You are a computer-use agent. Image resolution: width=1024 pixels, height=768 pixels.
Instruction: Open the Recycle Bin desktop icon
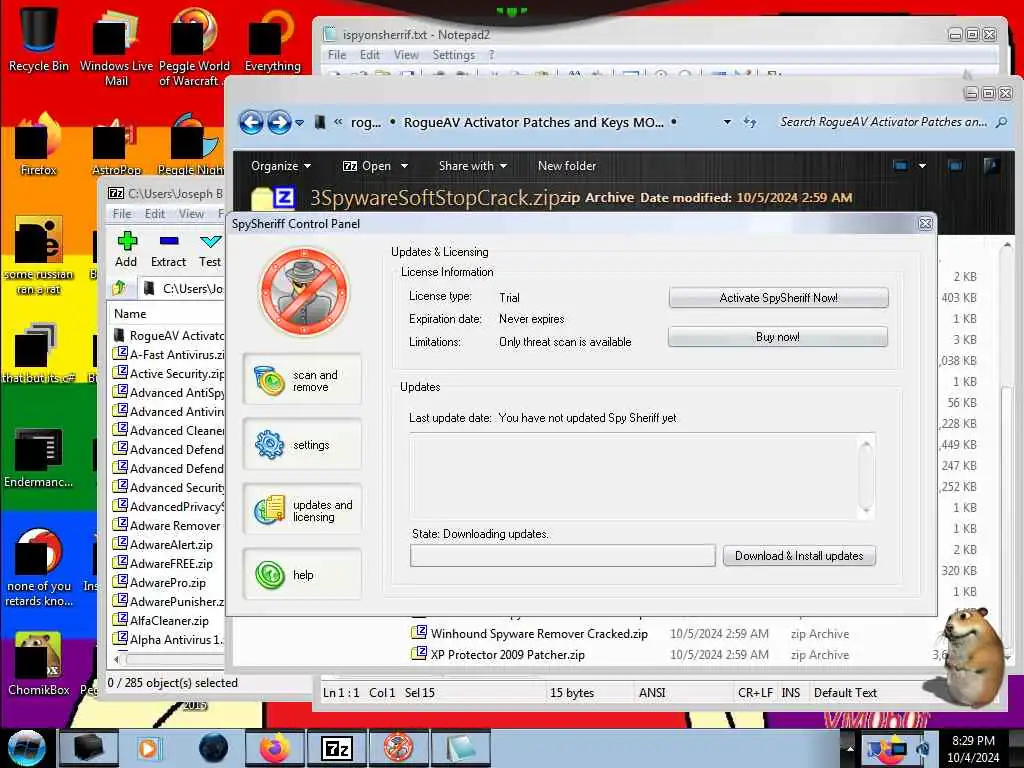point(39,38)
